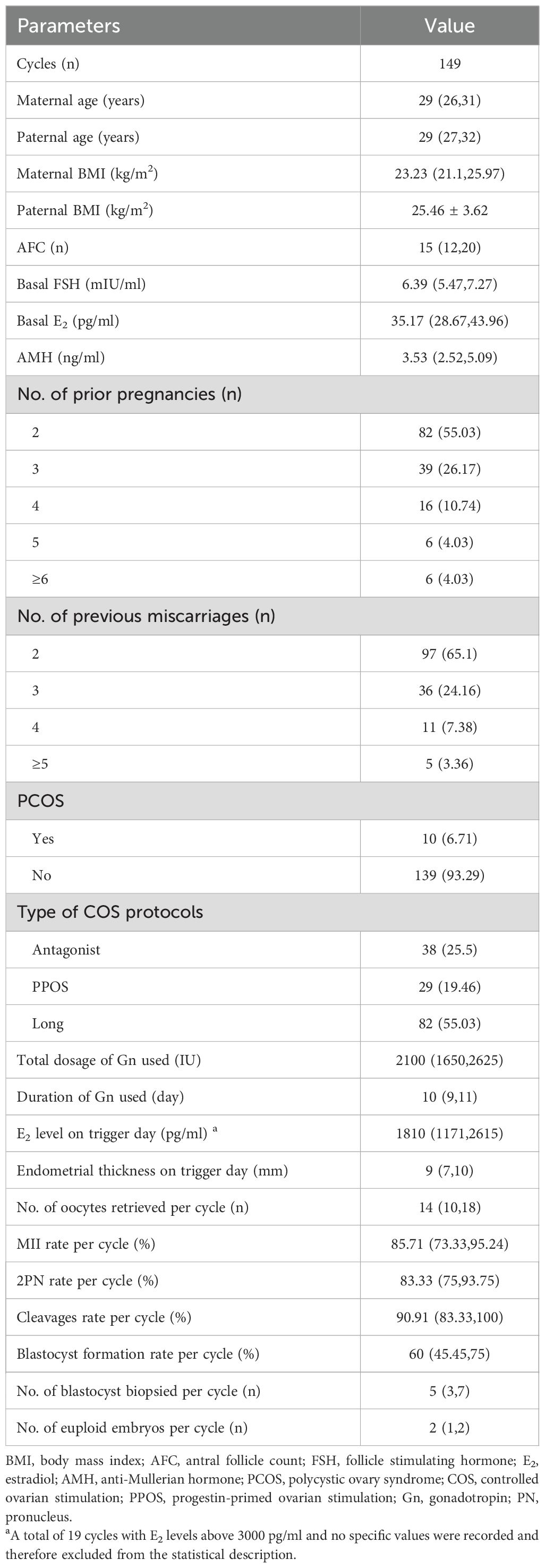Select the Antagonist protocol row label
545x1568 pixels.
click(66, 950)
